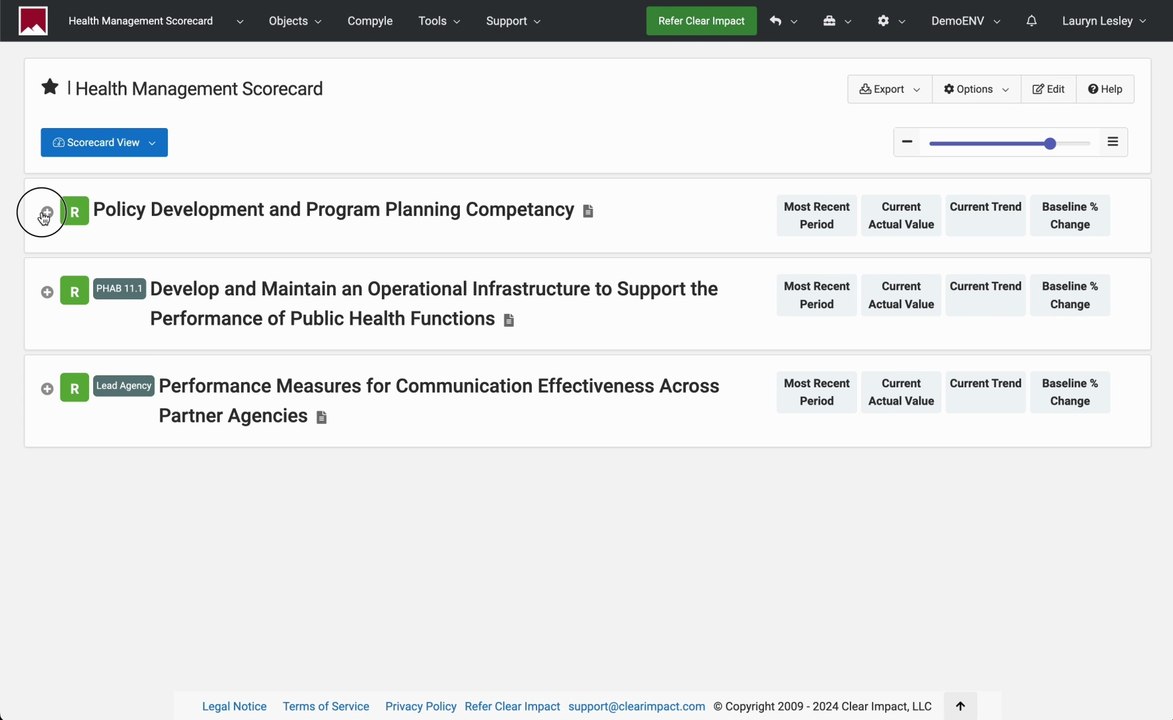Image resolution: width=1173 pixels, height=720 pixels.
Task: Click the hamburger list view icon
Action: [1113, 141]
